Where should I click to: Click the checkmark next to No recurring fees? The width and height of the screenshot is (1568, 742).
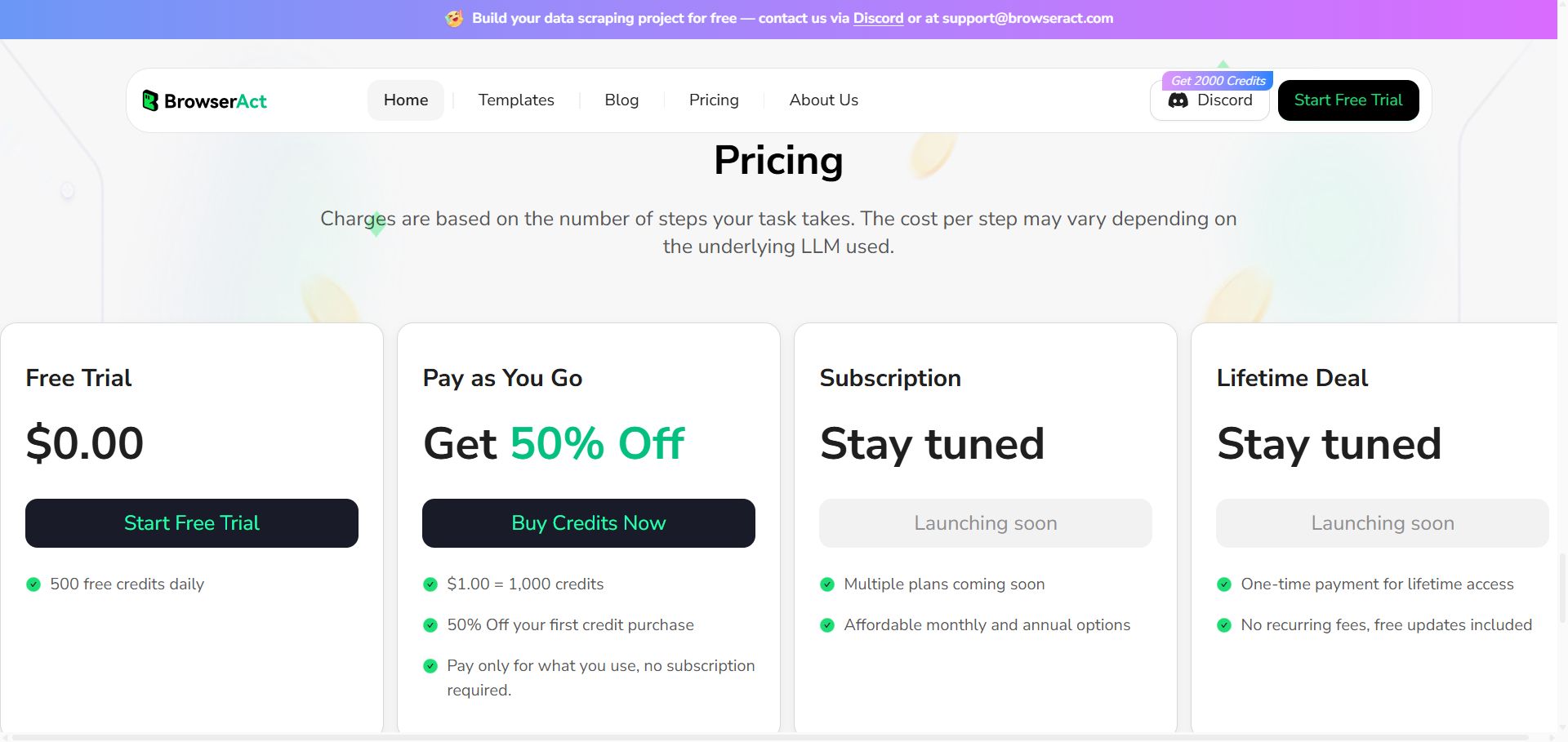1224,625
